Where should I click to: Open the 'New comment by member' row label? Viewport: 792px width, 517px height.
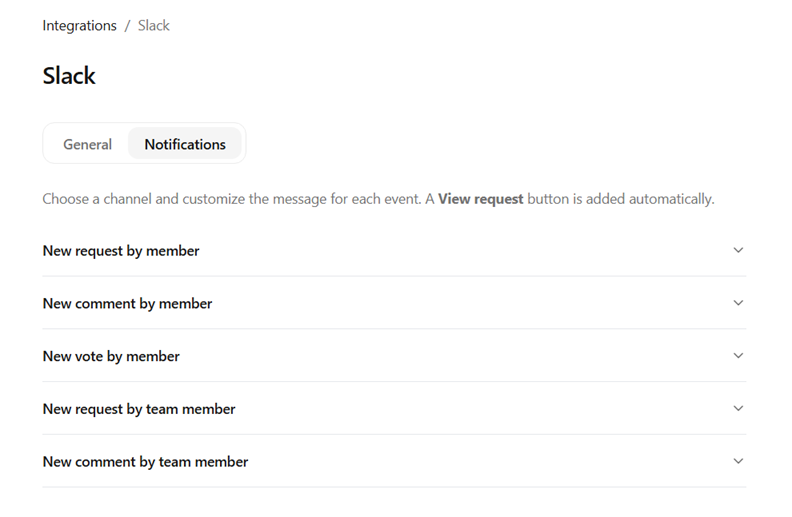[x=127, y=303]
